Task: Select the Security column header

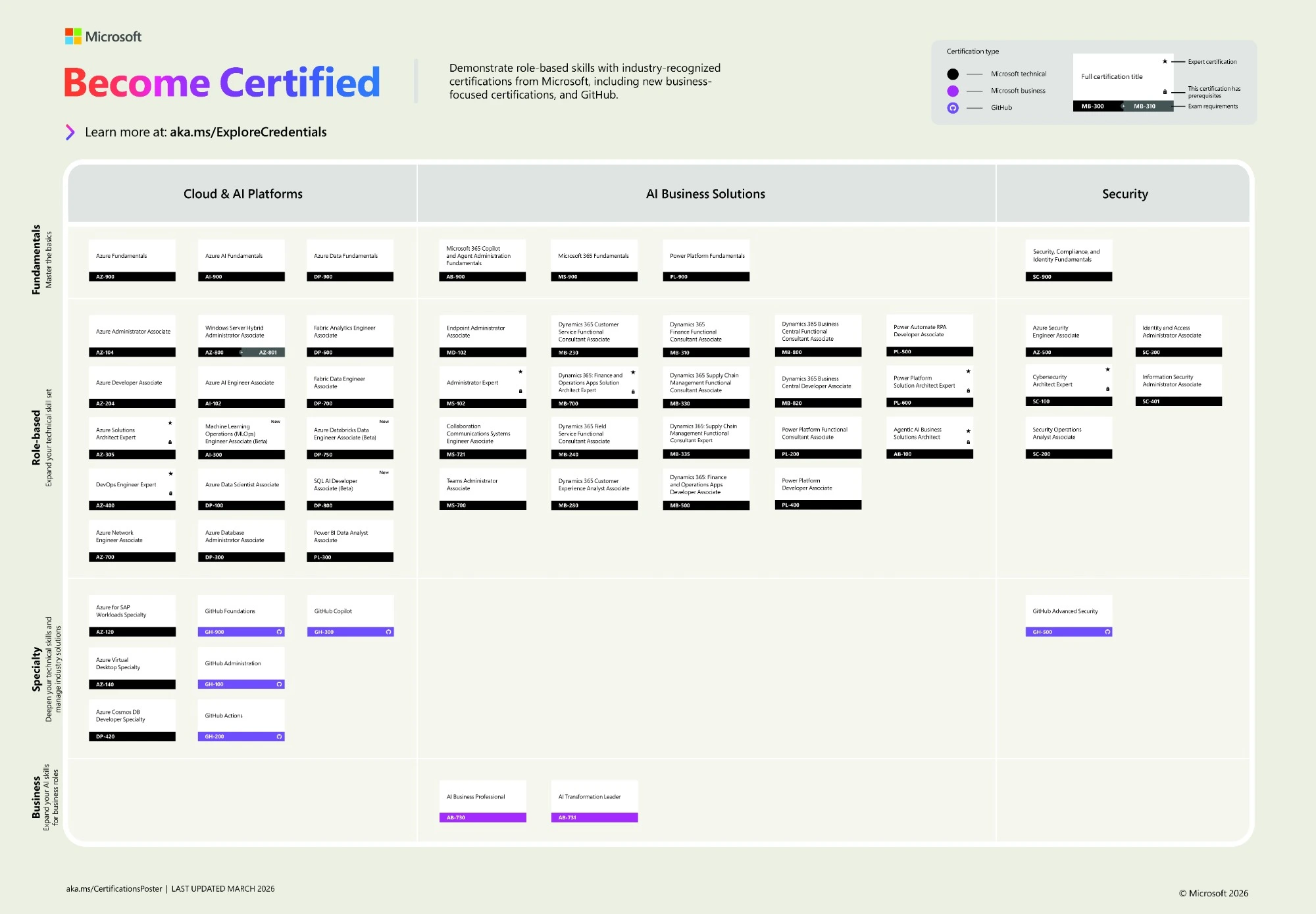Action: click(x=1125, y=193)
